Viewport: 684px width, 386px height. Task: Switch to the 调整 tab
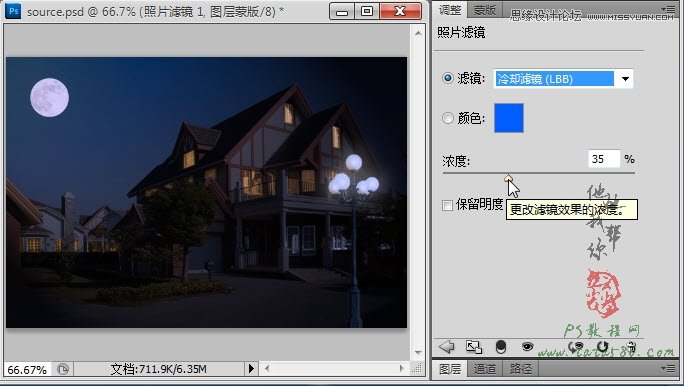[450, 10]
